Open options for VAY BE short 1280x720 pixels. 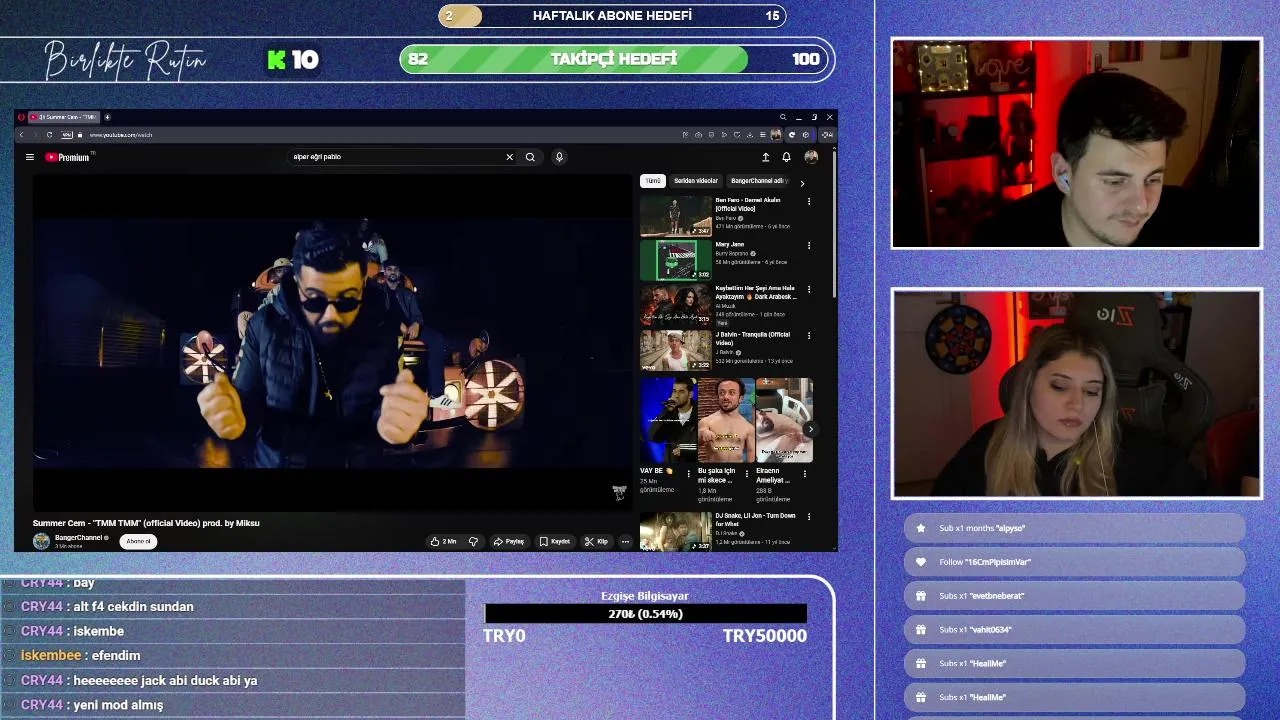tap(688, 473)
